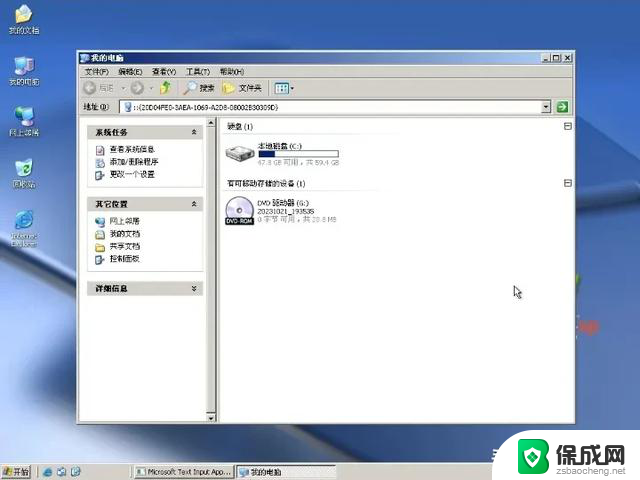This screenshot has height=480, width=640.
Task: Collapse the 其它位置 panel
Action: pos(194,204)
